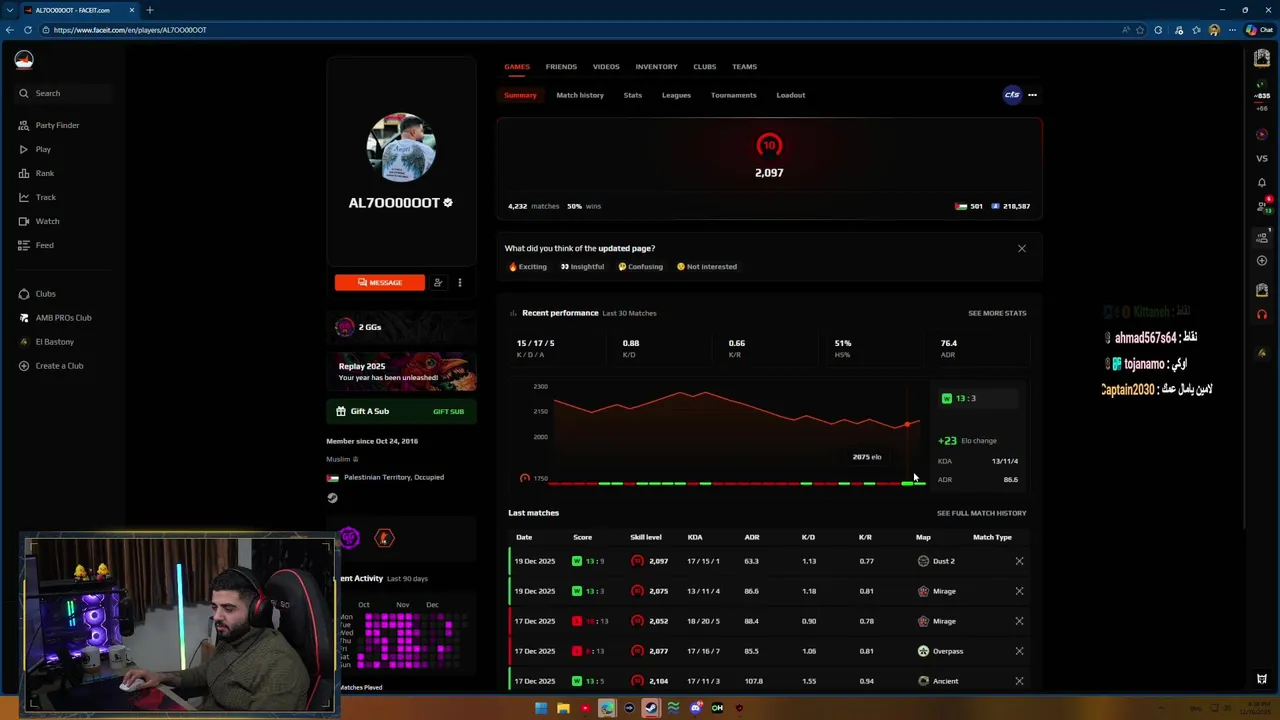Click the player avatar picture

(401, 147)
